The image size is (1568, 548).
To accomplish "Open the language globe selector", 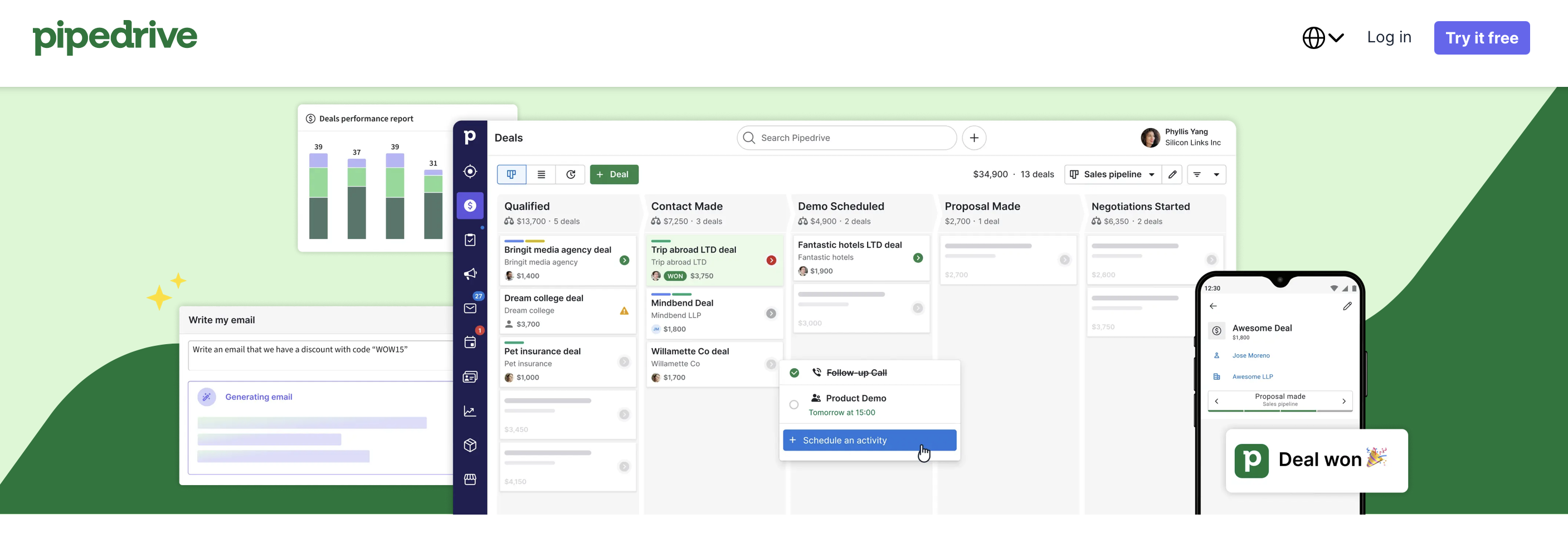I will [x=1323, y=38].
